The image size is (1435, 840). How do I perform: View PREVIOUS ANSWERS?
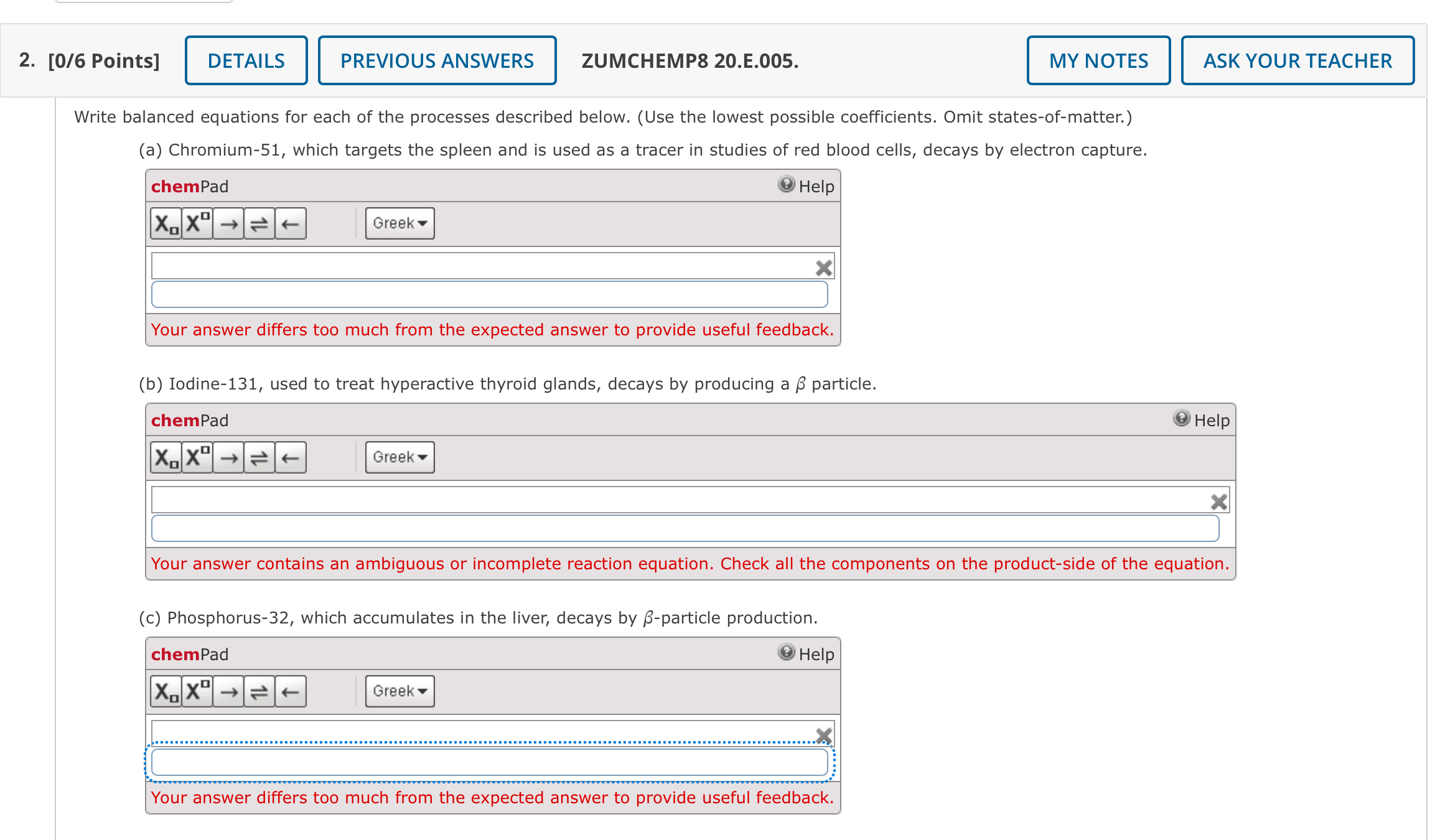(437, 60)
